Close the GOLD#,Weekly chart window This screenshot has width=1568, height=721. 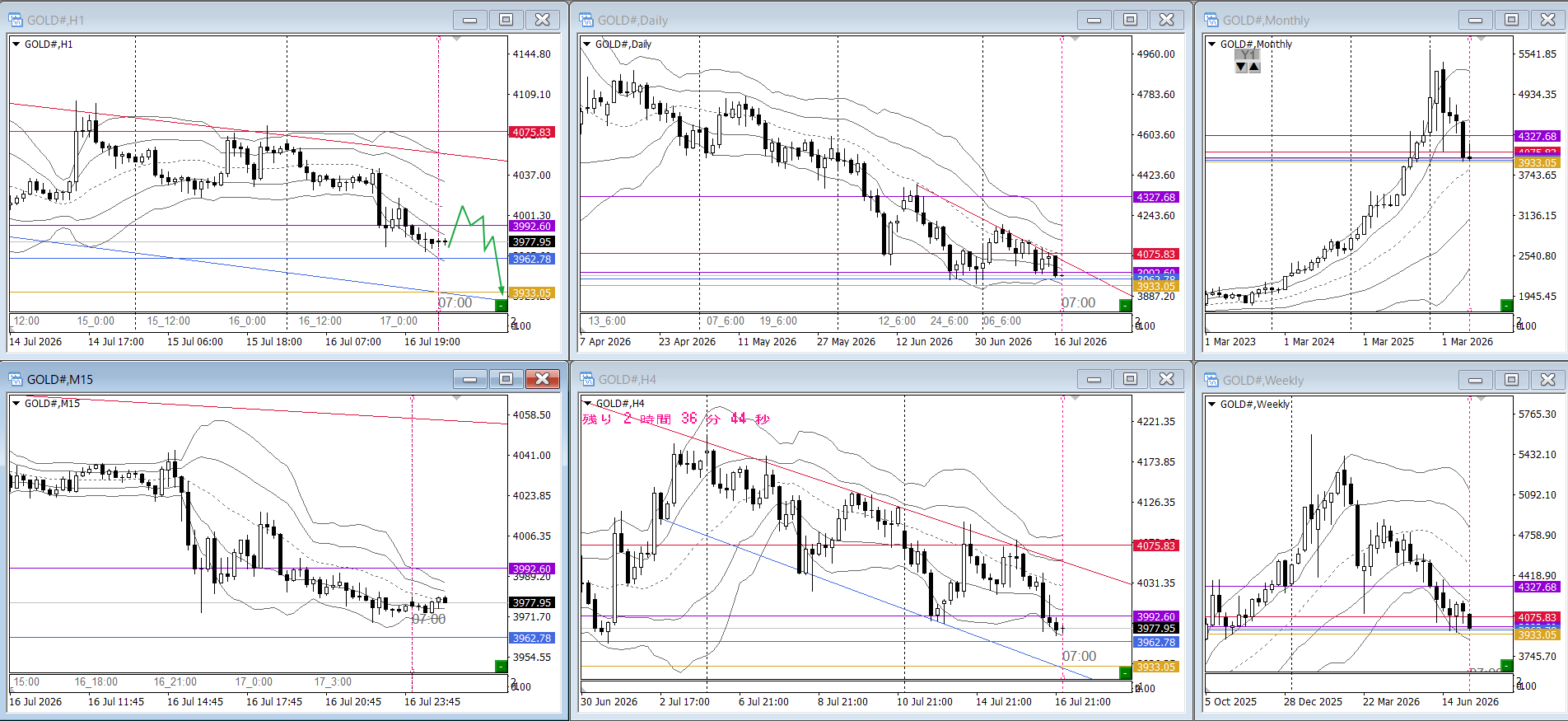[1548, 380]
